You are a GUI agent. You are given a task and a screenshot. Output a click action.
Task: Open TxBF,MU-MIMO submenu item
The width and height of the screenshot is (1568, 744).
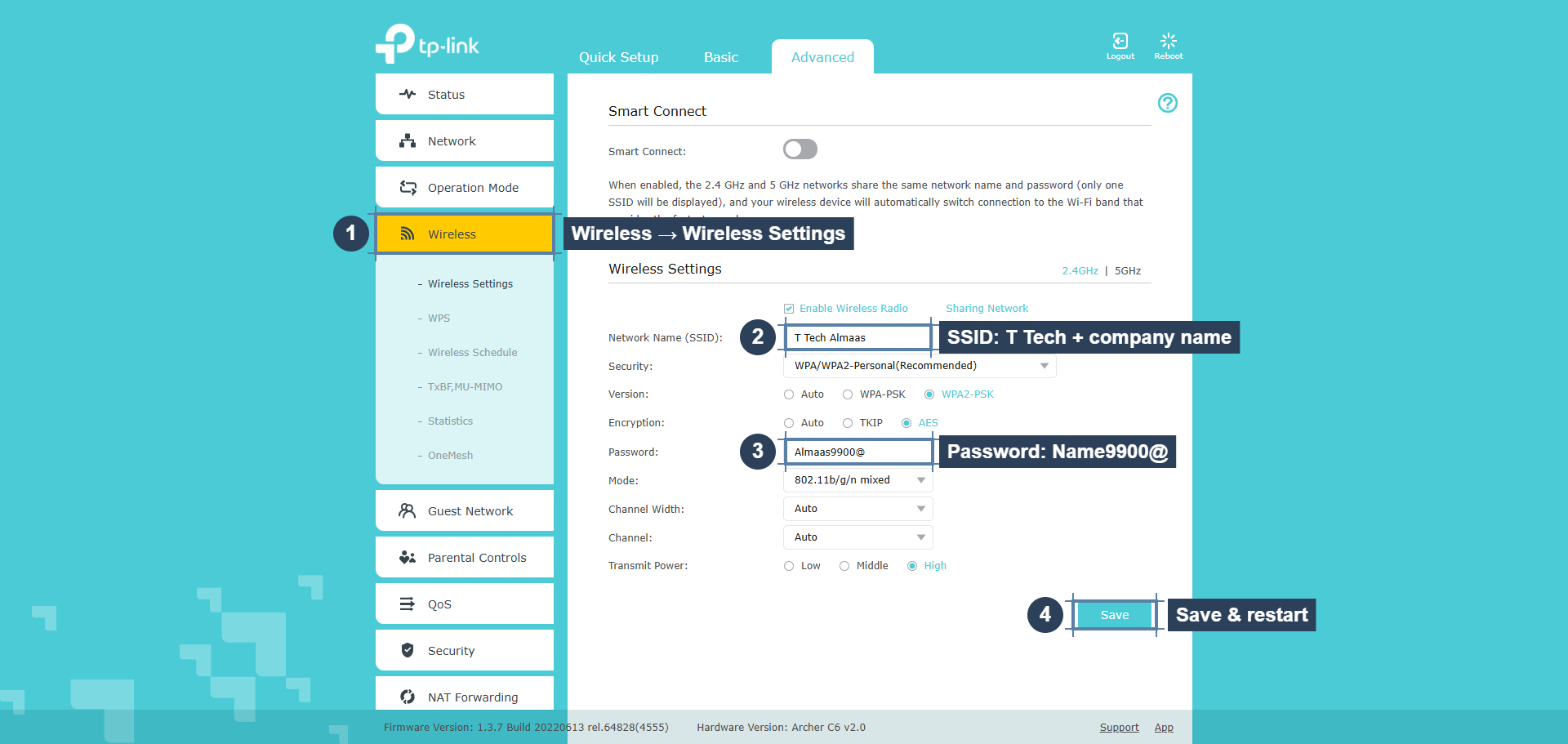[x=465, y=387]
